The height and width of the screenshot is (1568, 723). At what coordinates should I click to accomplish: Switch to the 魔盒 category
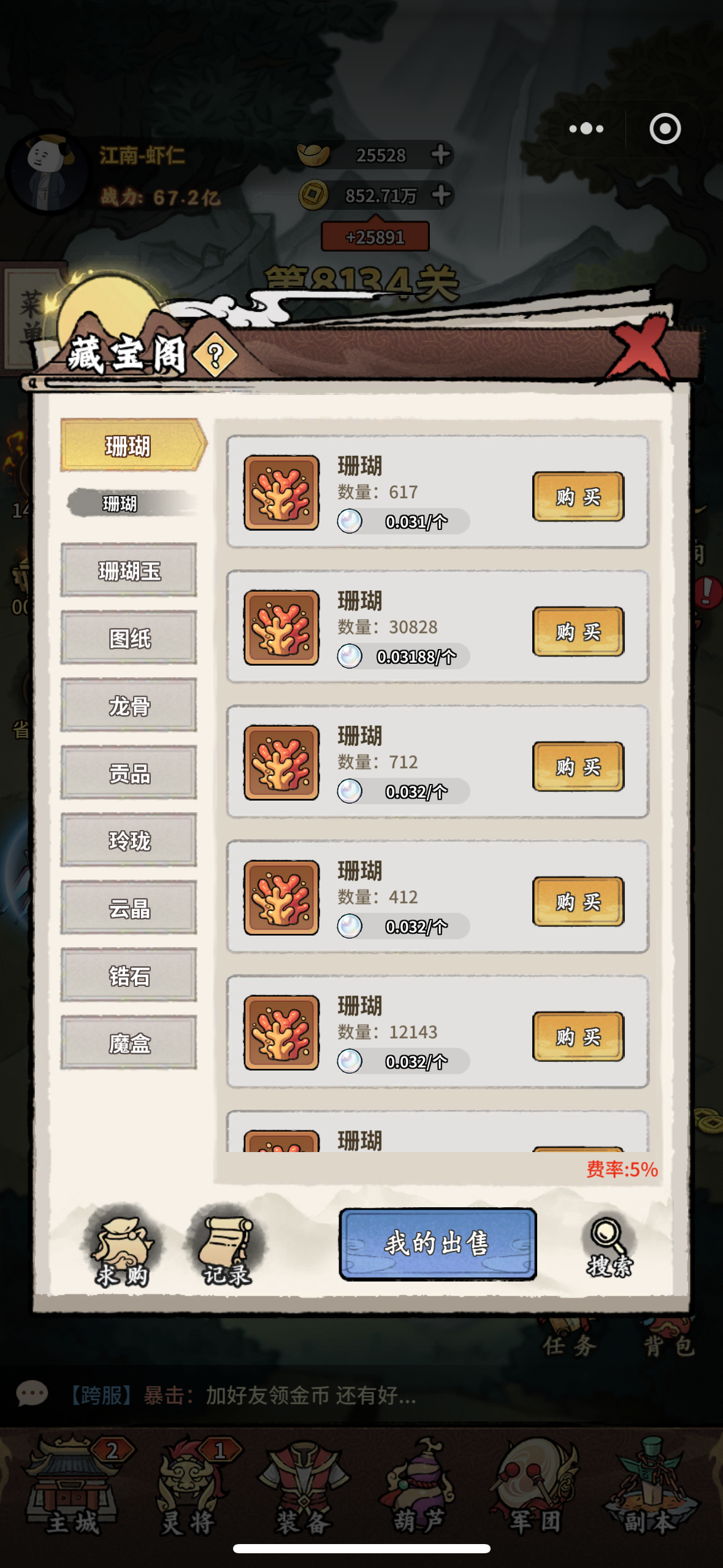(129, 1043)
